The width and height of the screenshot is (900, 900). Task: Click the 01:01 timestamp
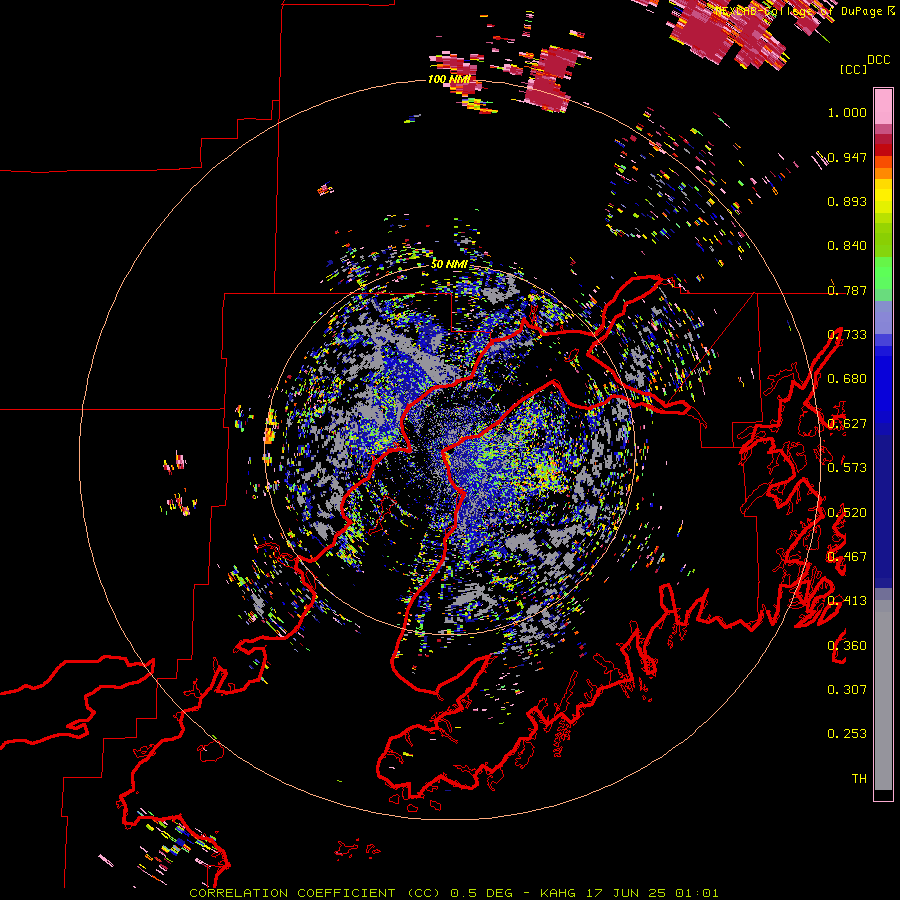pos(697,893)
